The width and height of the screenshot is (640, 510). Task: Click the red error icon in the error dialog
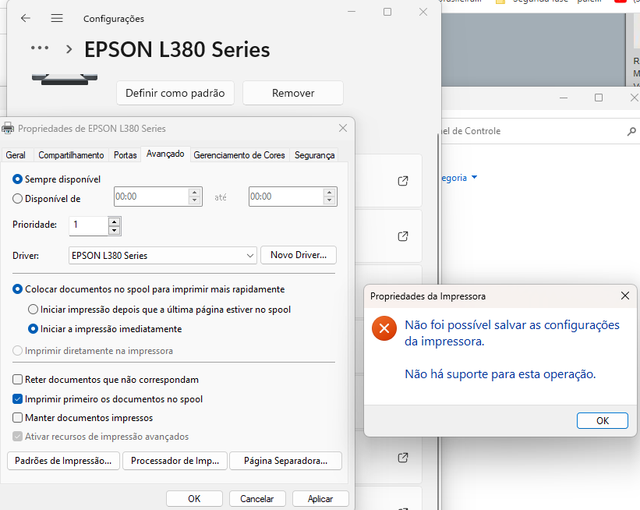pyautogui.click(x=384, y=328)
